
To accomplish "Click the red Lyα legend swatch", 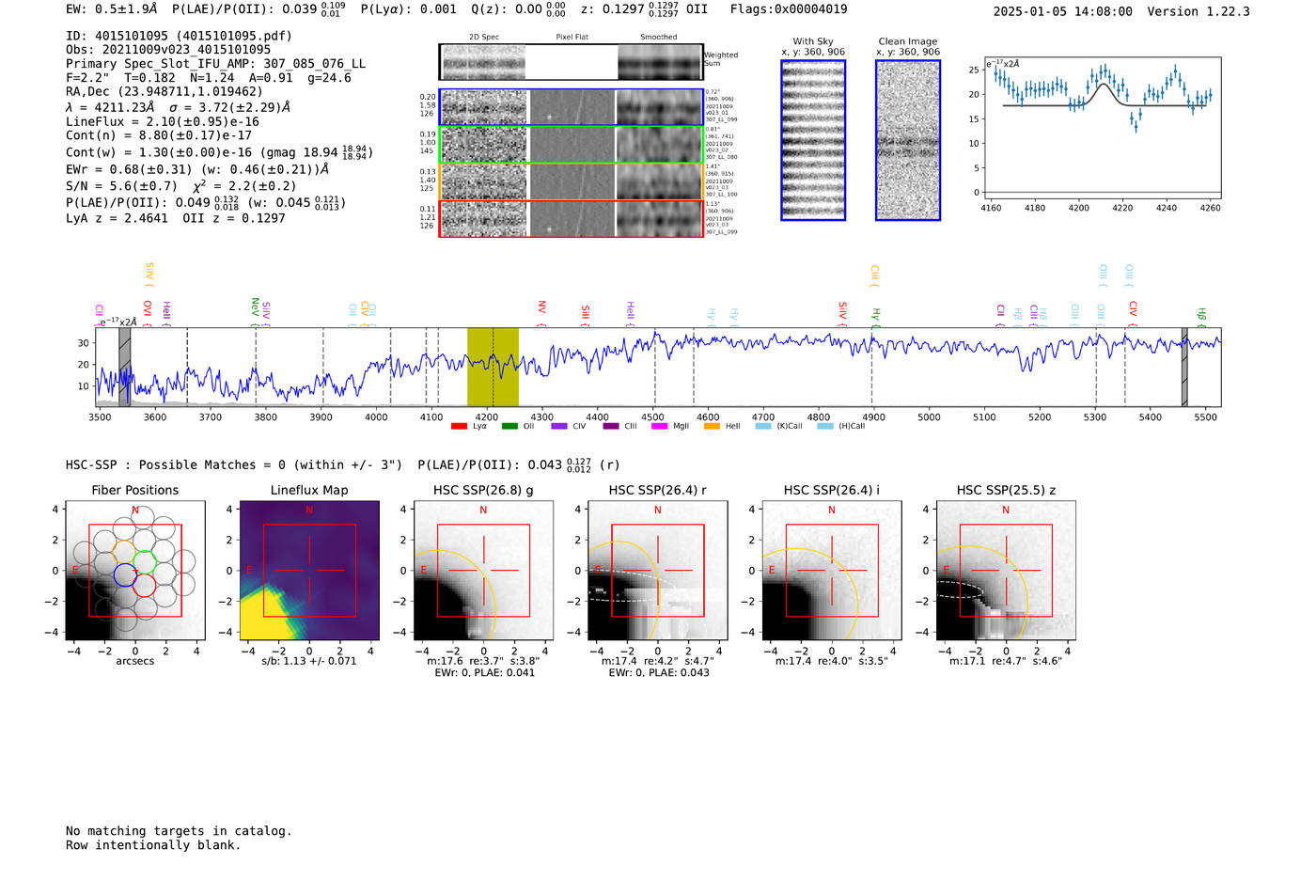I will tap(459, 426).
